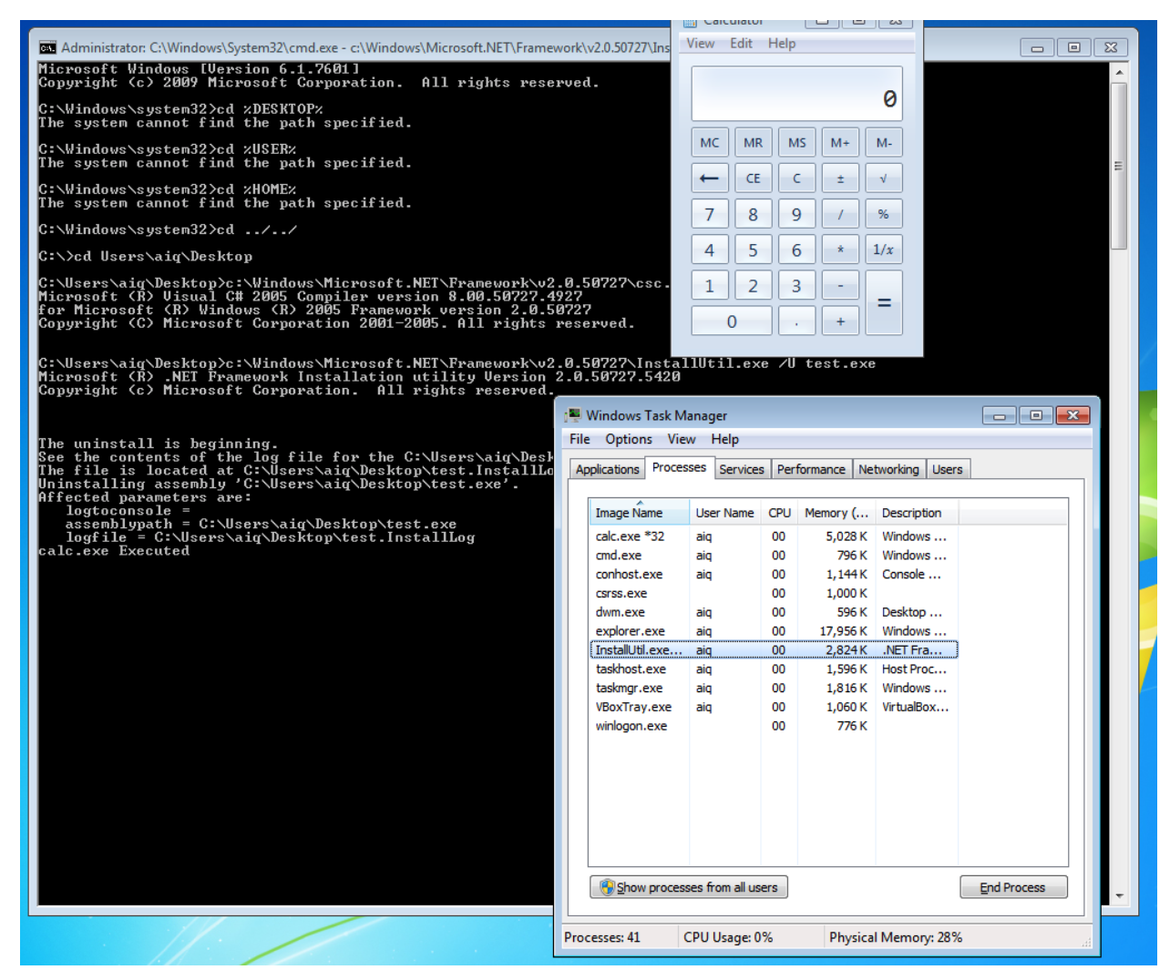1170x980 pixels.
Task: Select the InstallUtil.exe process row
Action: pos(638,650)
